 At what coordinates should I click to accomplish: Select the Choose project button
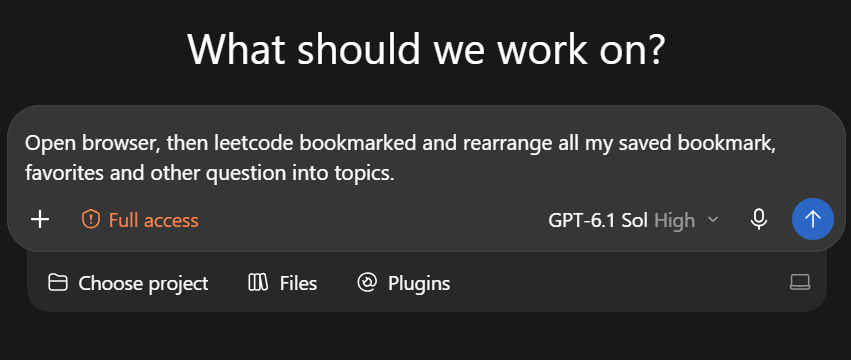(x=128, y=283)
